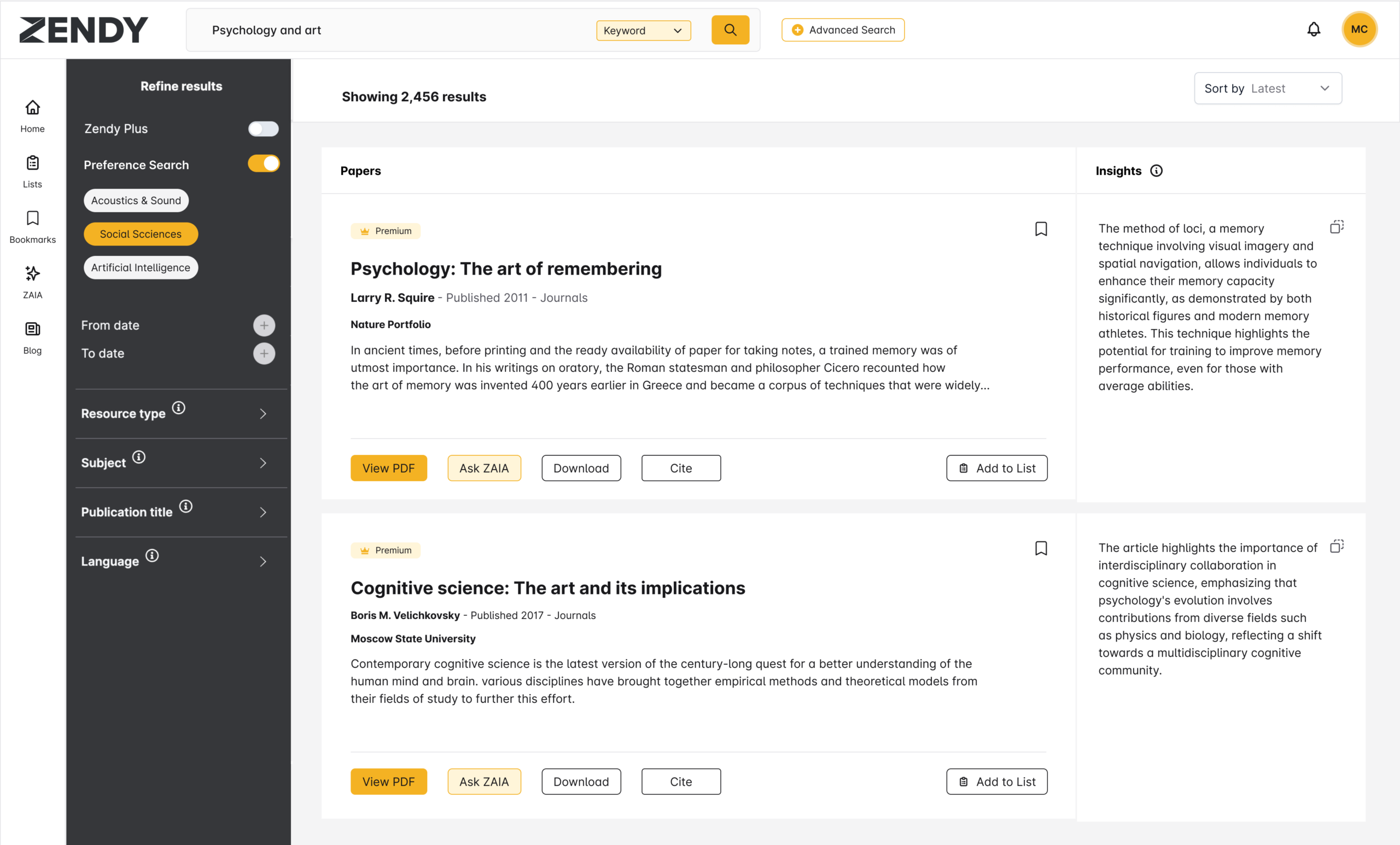Bookmark the article Psychology: The art of remembering
The width and height of the screenshot is (1400, 845).
point(1041,229)
